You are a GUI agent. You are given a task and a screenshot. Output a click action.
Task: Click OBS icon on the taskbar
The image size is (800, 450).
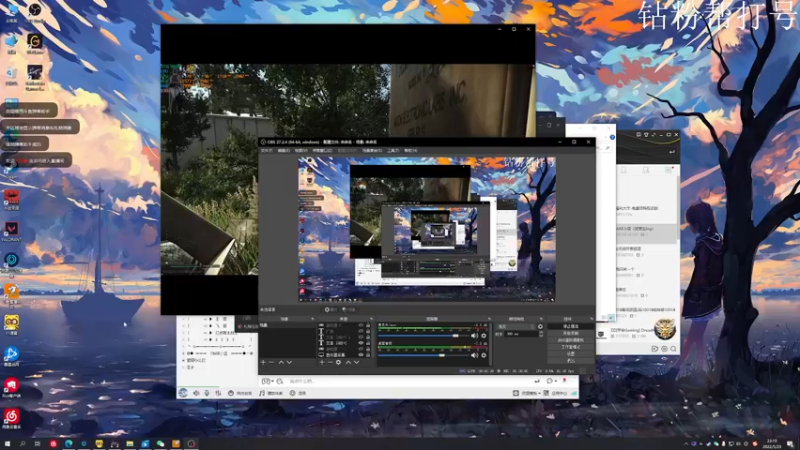coord(191,444)
